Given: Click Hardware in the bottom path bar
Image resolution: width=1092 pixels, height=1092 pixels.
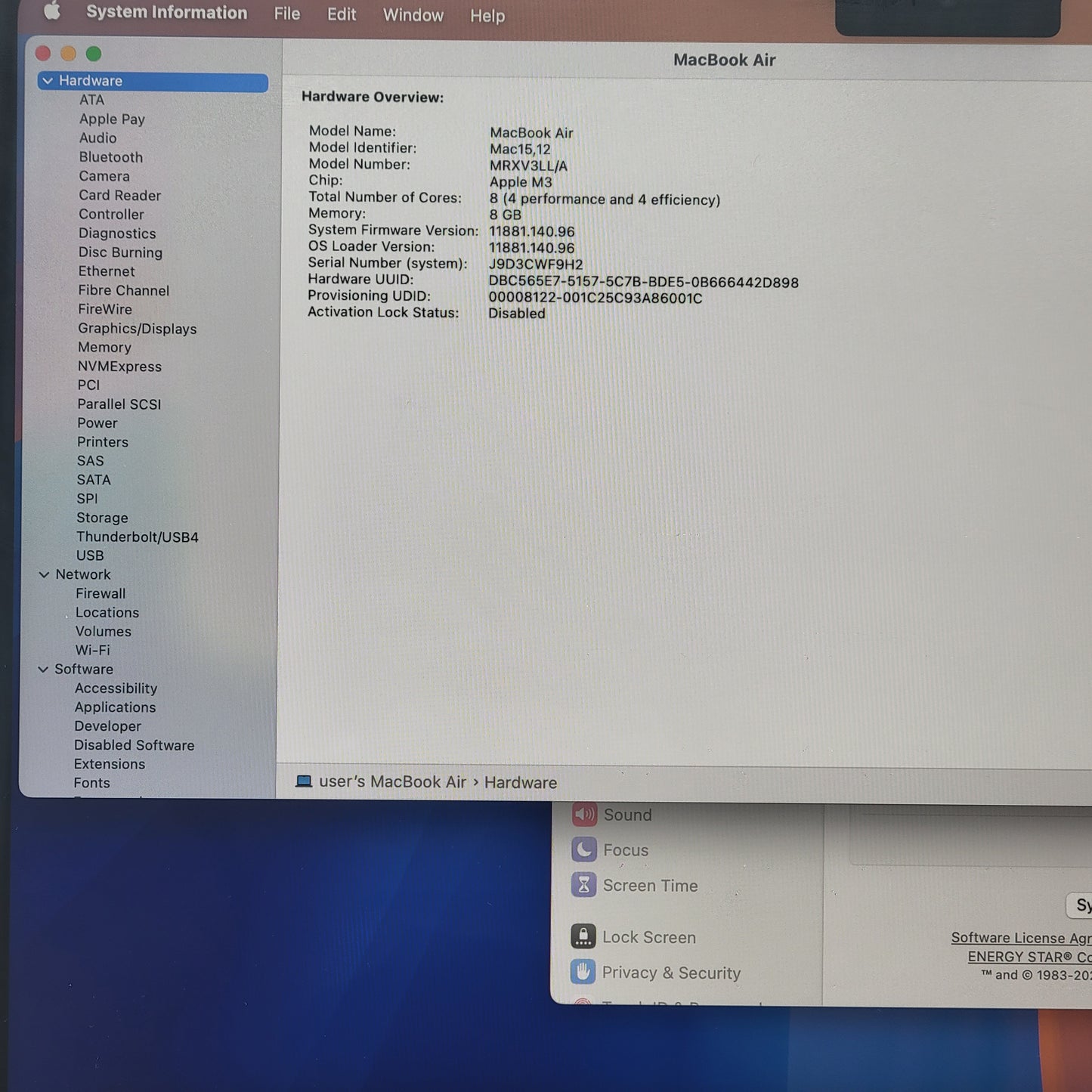Looking at the screenshot, I should [520, 782].
